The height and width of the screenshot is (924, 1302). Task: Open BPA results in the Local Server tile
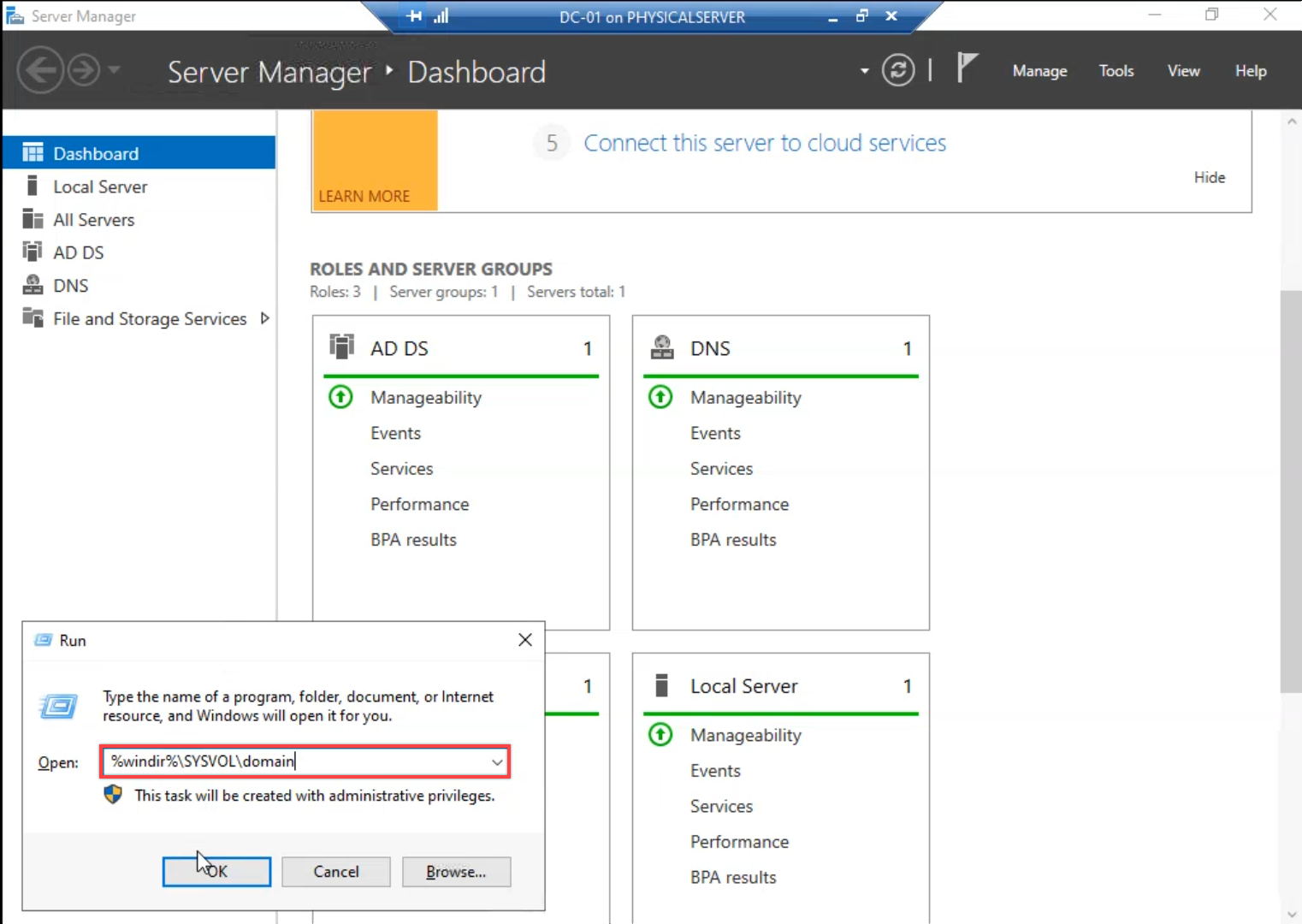point(733,878)
